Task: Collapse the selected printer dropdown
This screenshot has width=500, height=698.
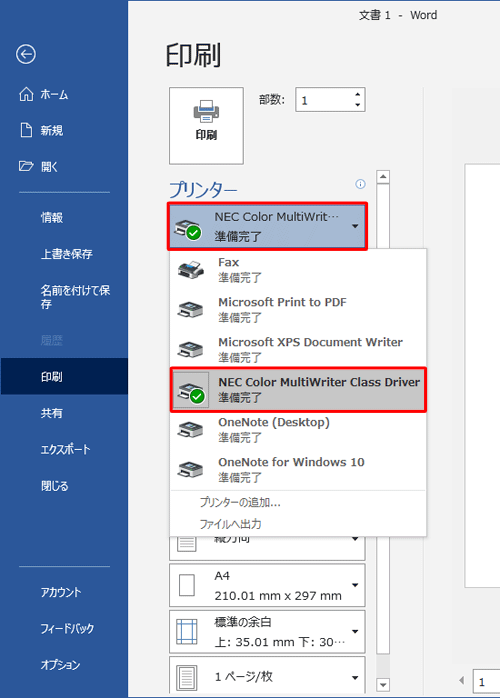Action: click(267, 226)
